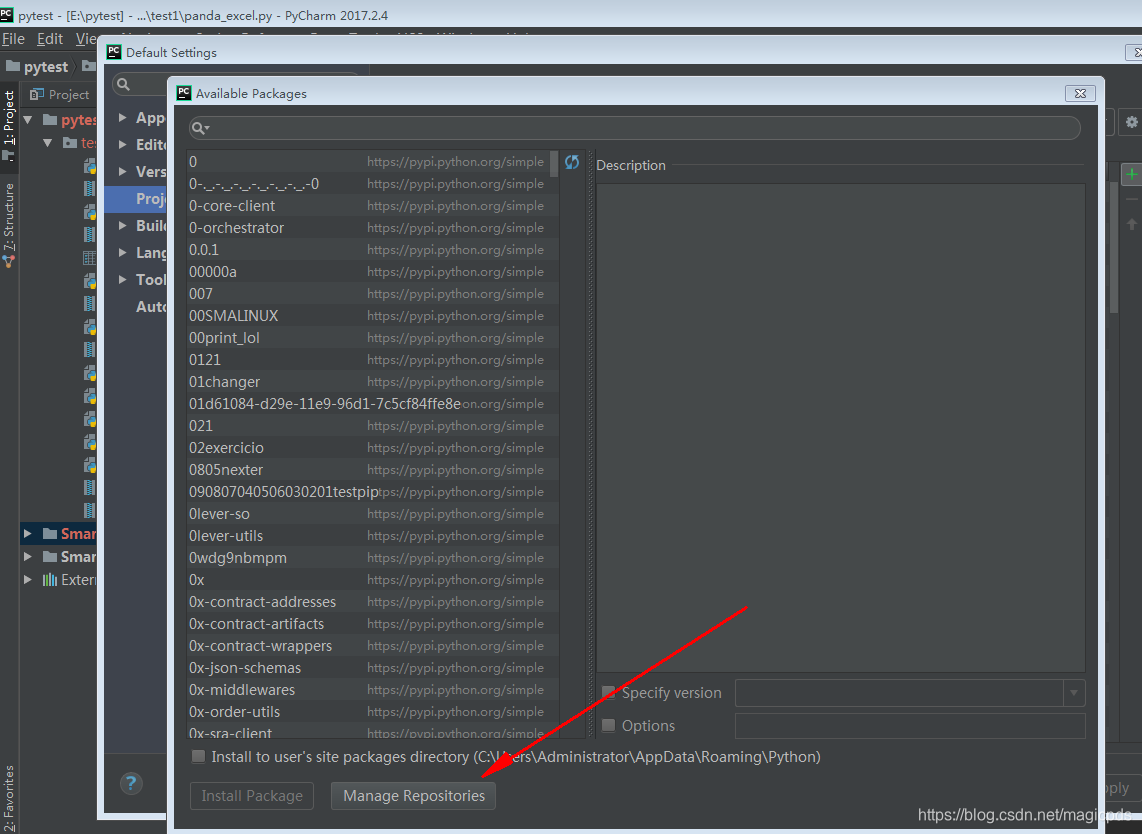The image size is (1142, 834).
Task: Click the search magnifier in Available Packages
Action: [200, 128]
